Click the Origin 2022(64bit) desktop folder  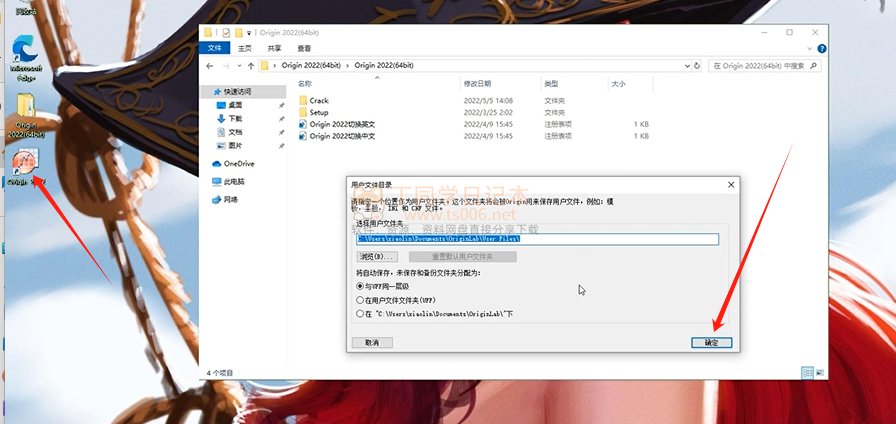pyautogui.click(x=26, y=115)
